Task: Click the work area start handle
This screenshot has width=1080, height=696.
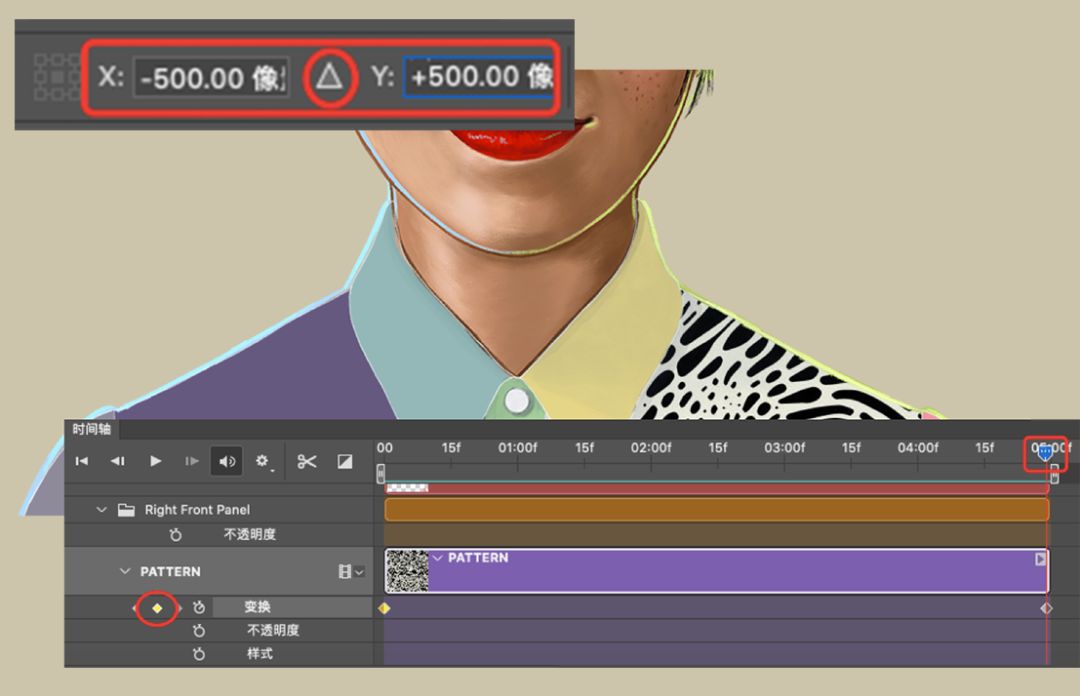Action: (381, 474)
